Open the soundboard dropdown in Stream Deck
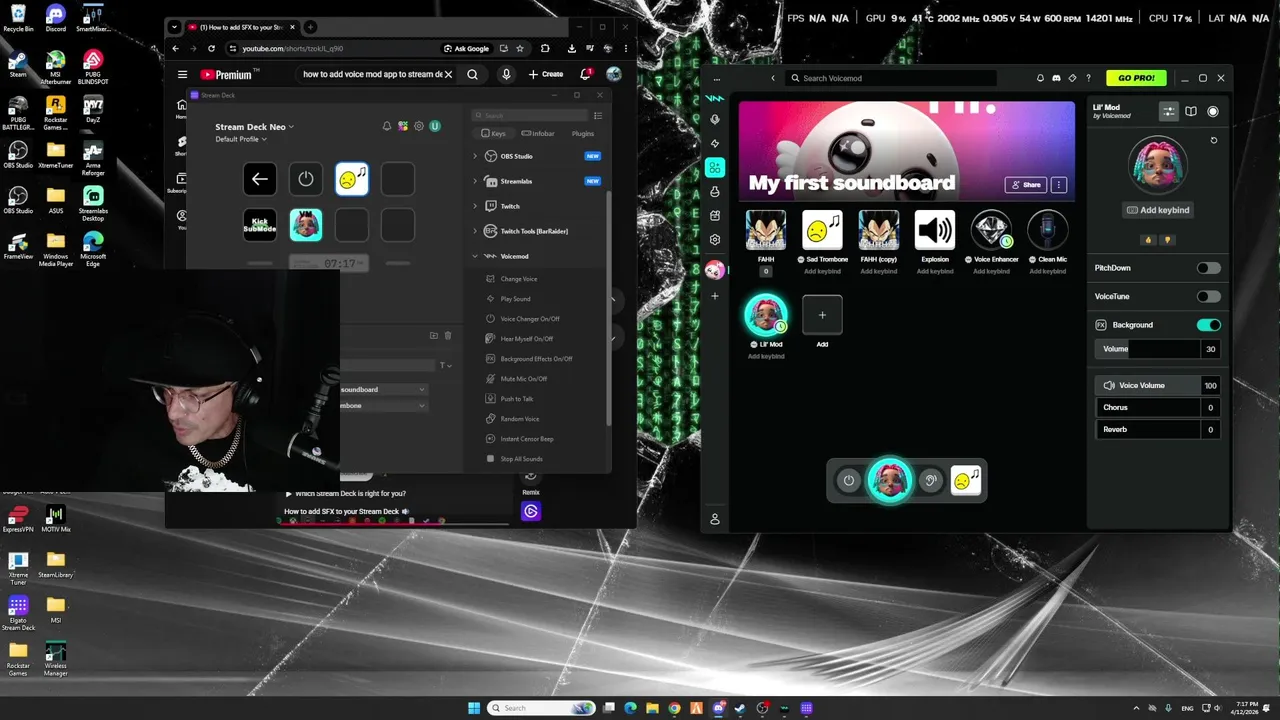 pos(383,389)
